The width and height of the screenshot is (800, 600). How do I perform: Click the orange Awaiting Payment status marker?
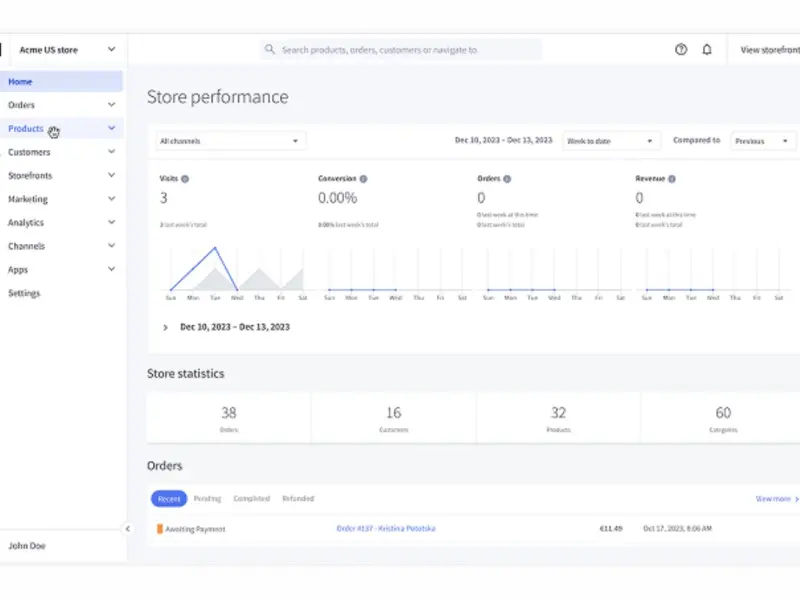160,529
